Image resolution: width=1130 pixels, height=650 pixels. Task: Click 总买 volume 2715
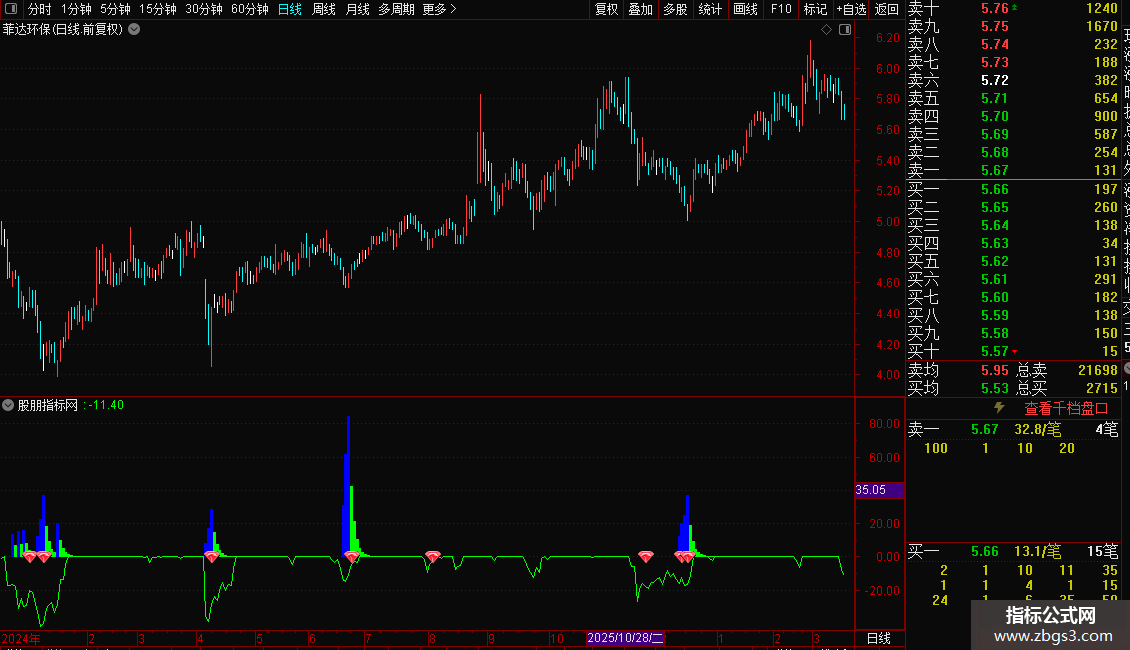tap(1102, 388)
